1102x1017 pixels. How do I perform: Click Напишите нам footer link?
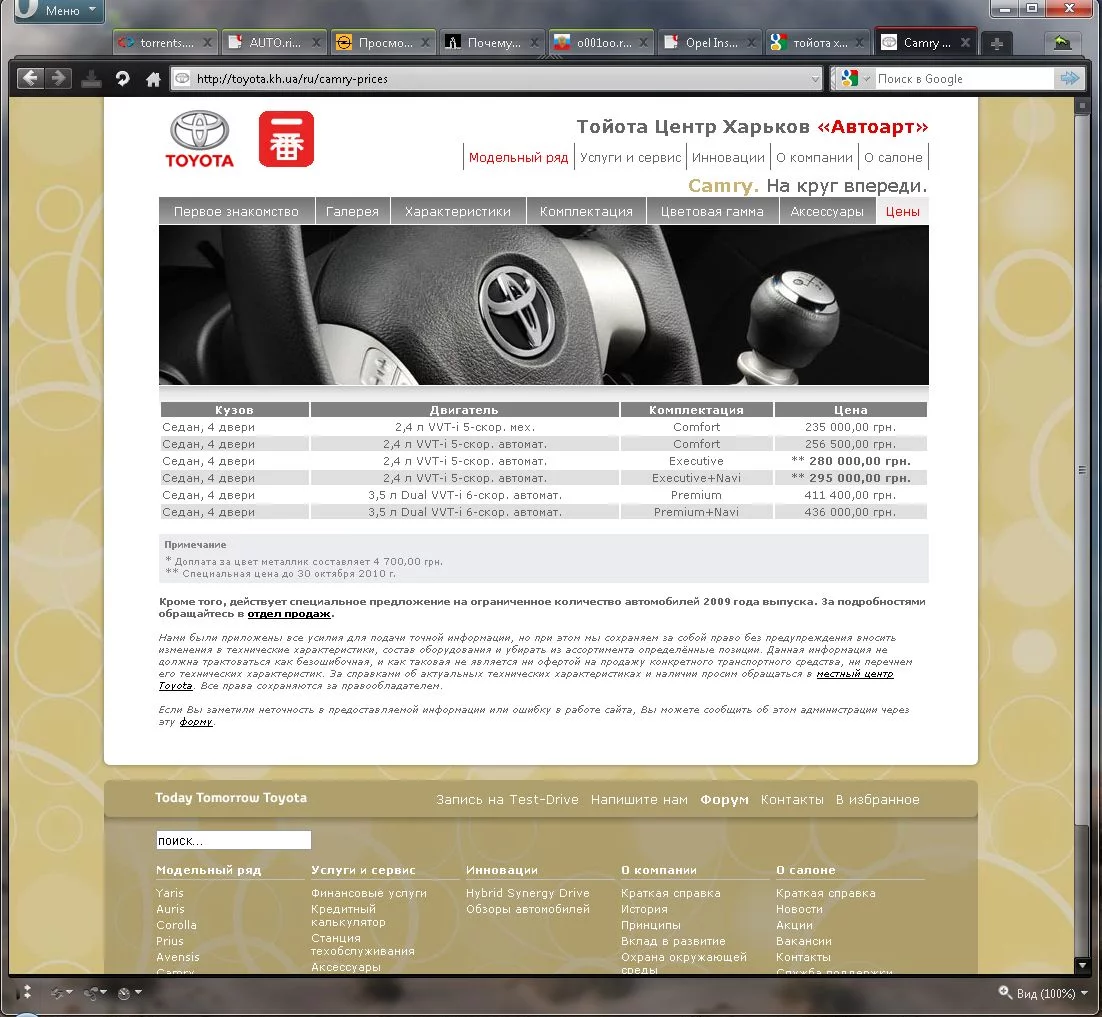point(639,799)
